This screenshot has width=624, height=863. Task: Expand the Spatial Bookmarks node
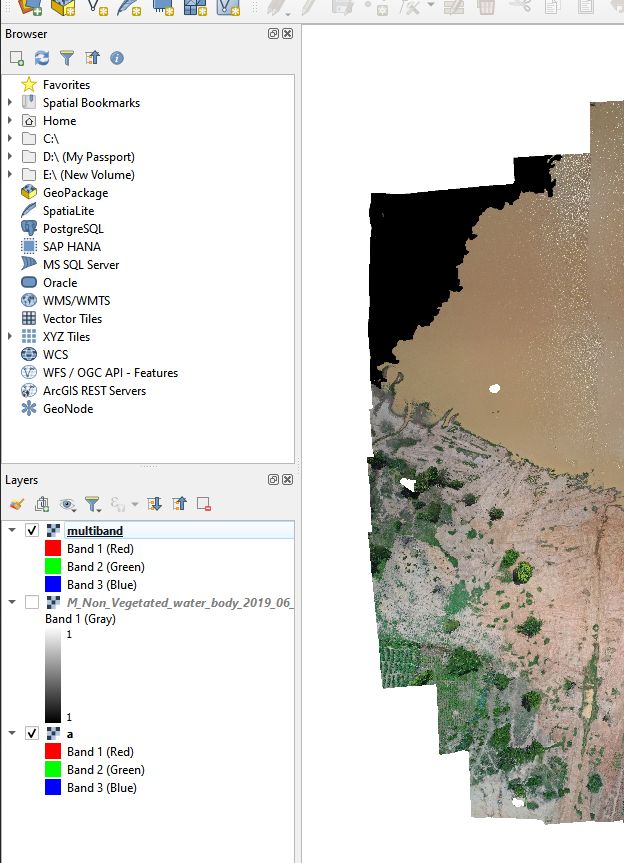[10, 102]
